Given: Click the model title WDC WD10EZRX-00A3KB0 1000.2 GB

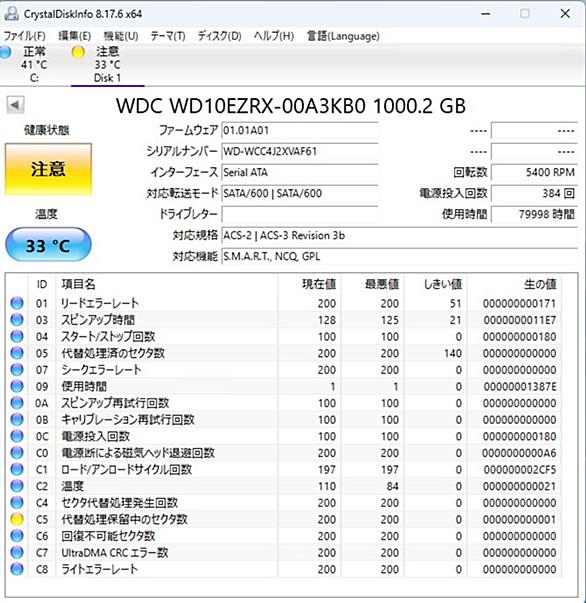Looking at the screenshot, I should point(291,106).
